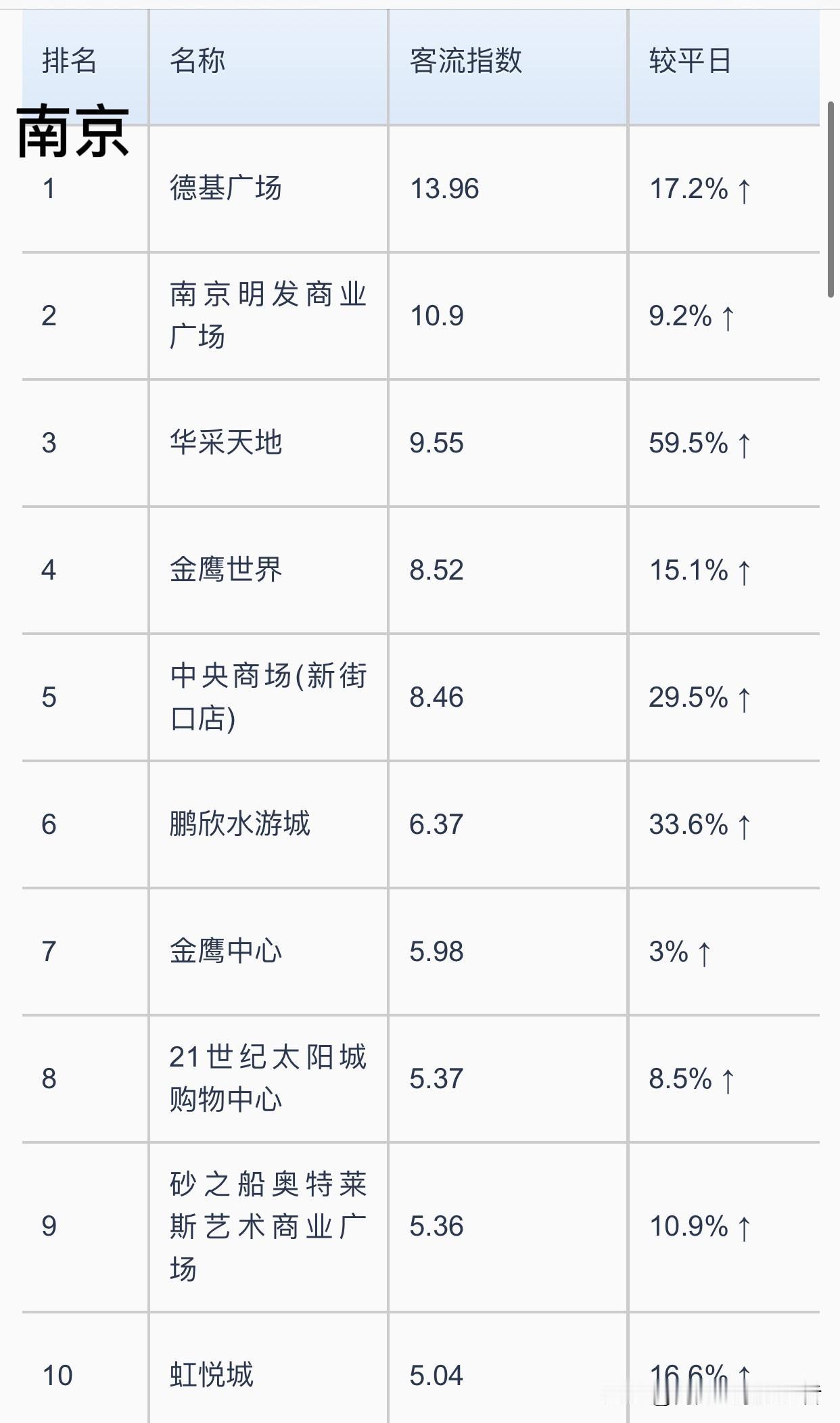Choose 中央商场(新街口店) entry
Viewport: 840px width, 1423px height.
[268, 697]
